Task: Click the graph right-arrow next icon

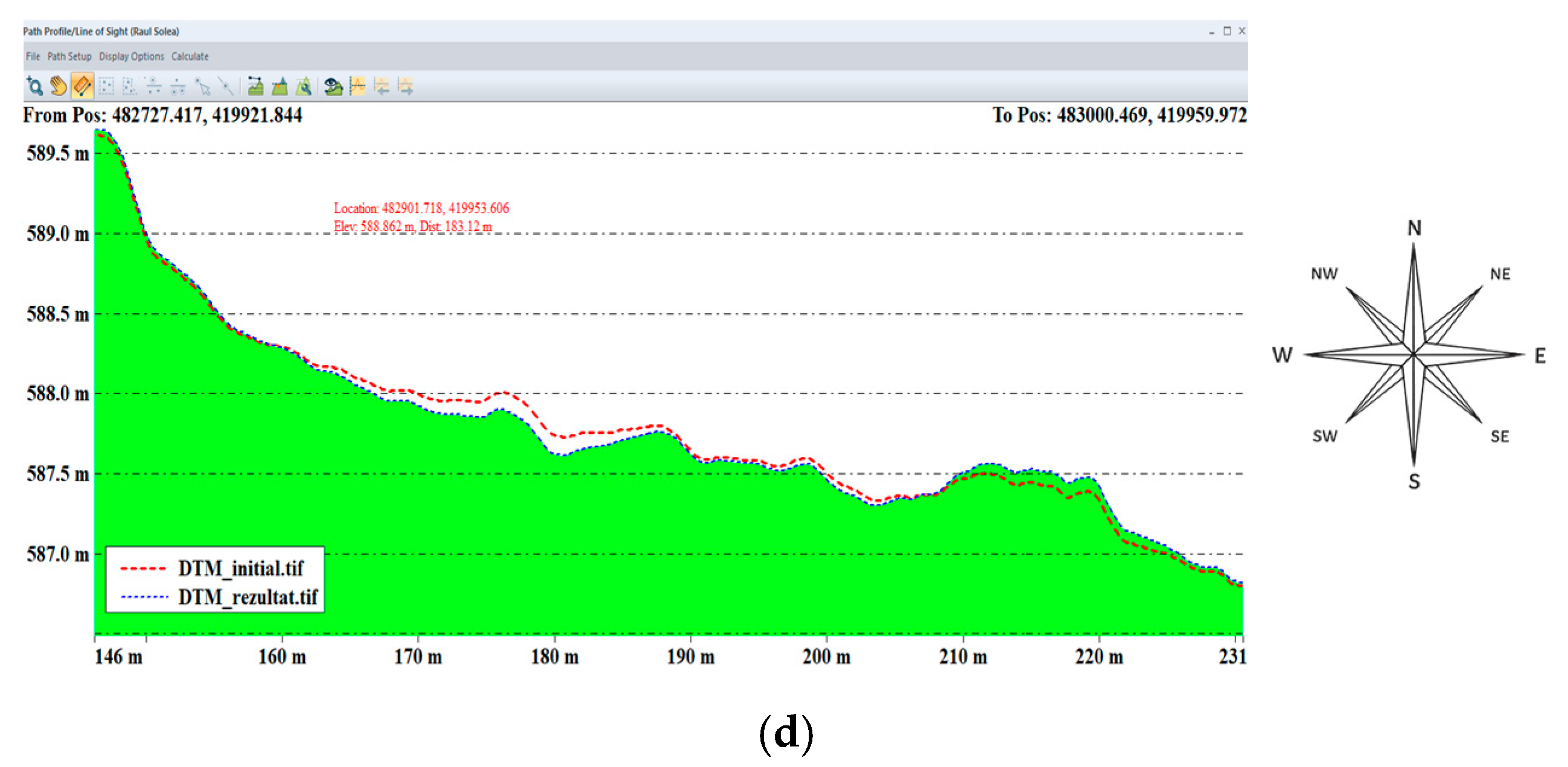Action: point(406,86)
